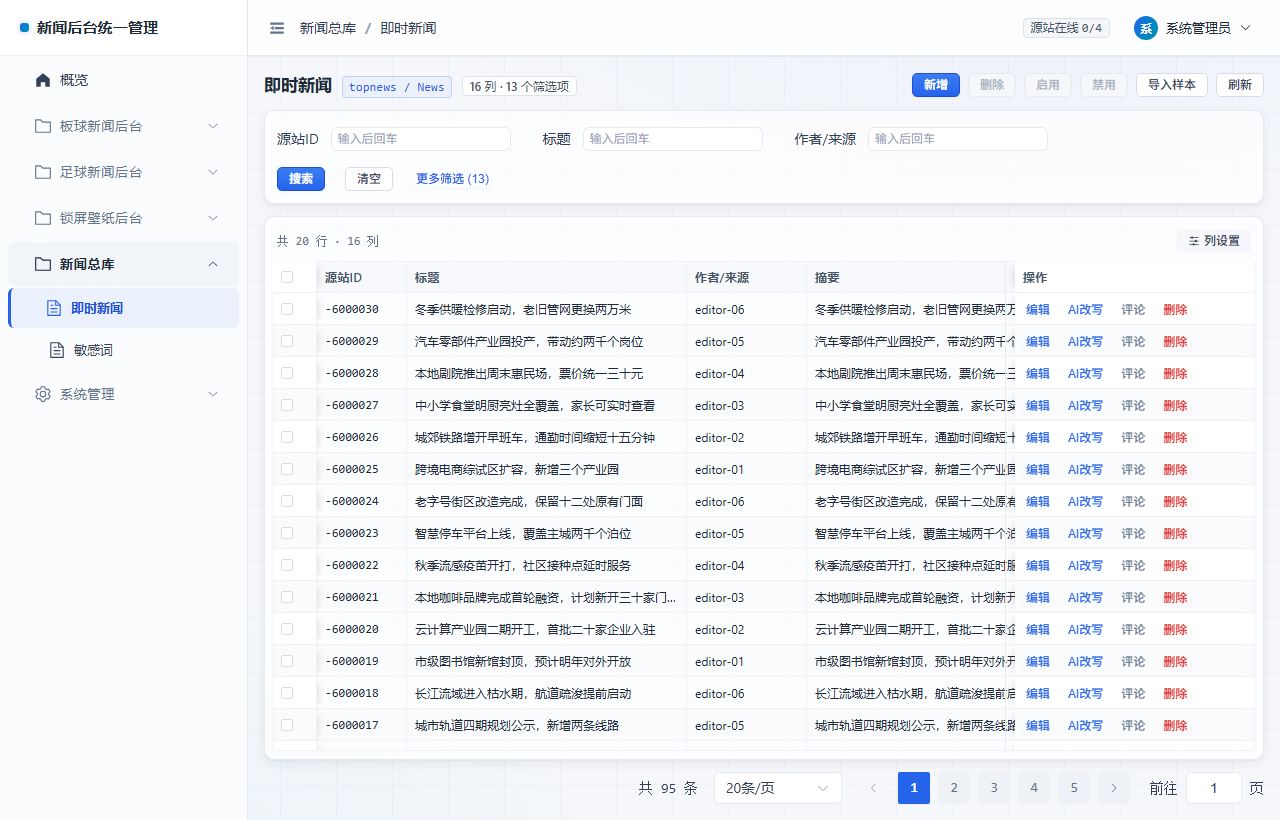Screen dimensions: 1280x820
Task: Click the topnews / News tag
Action: pos(397,87)
